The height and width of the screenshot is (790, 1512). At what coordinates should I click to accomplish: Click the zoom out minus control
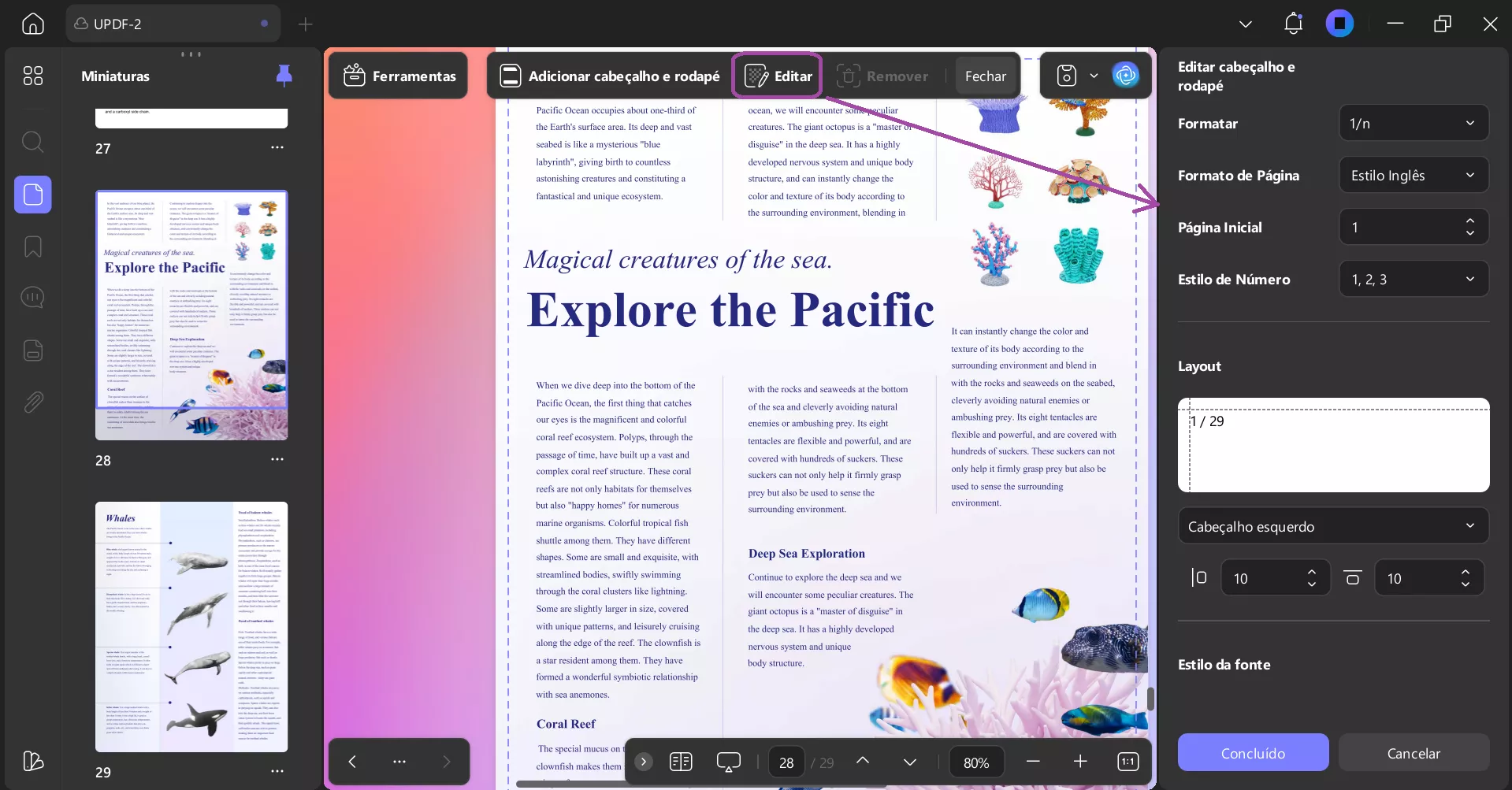pyautogui.click(x=1033, y=762)
